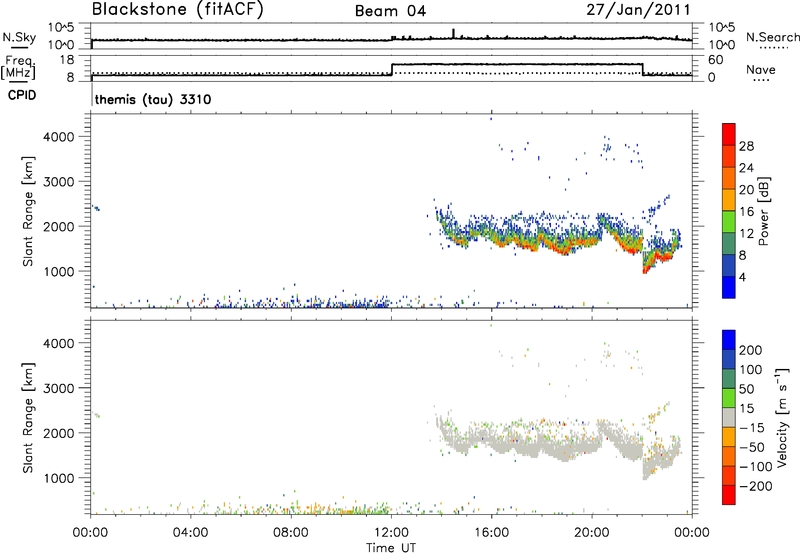
Task: Click the 'Time UT' axis title
Action: (x=391, y=548)
